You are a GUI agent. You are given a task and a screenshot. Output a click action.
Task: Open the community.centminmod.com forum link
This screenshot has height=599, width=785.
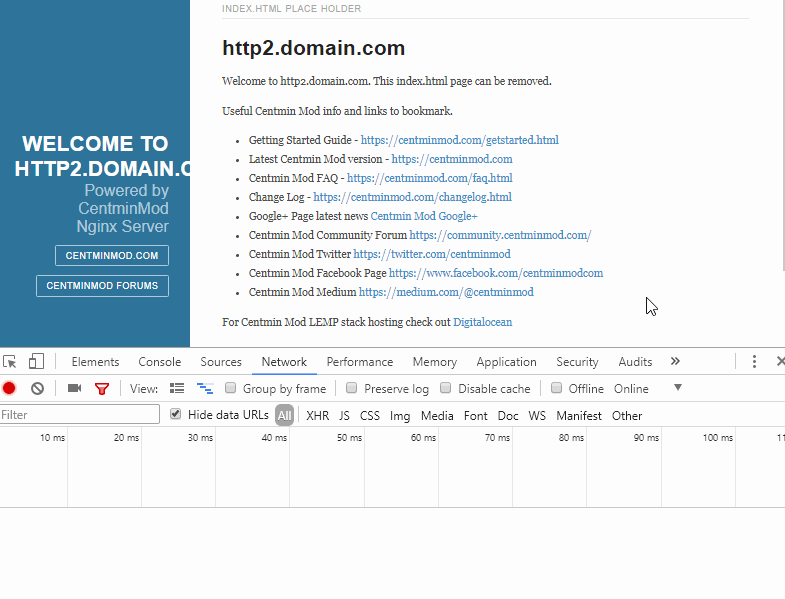tap(500, 235)
